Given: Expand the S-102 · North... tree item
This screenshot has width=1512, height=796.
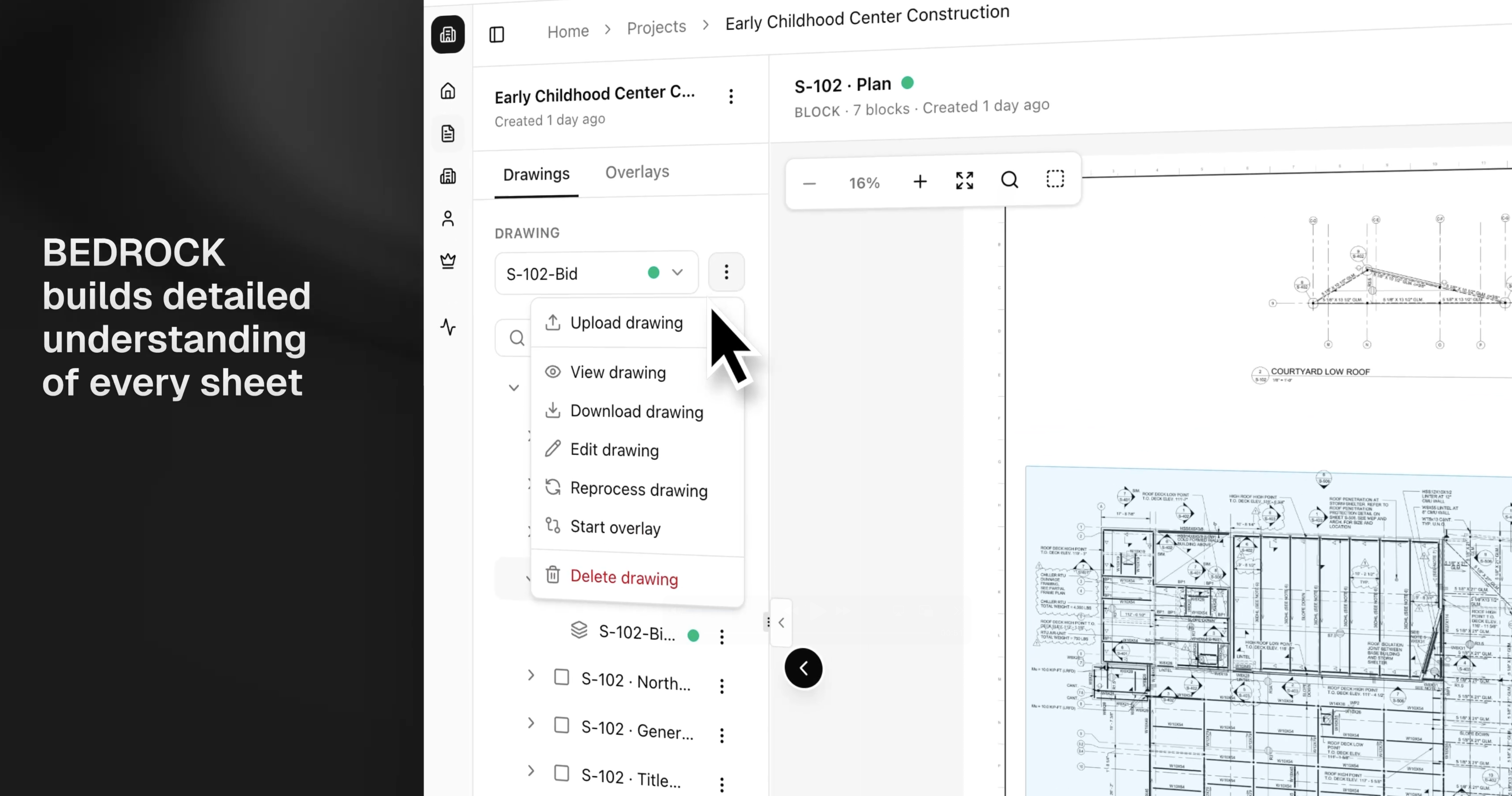Looking at the screenshot, I should click(x=531, y=675).
